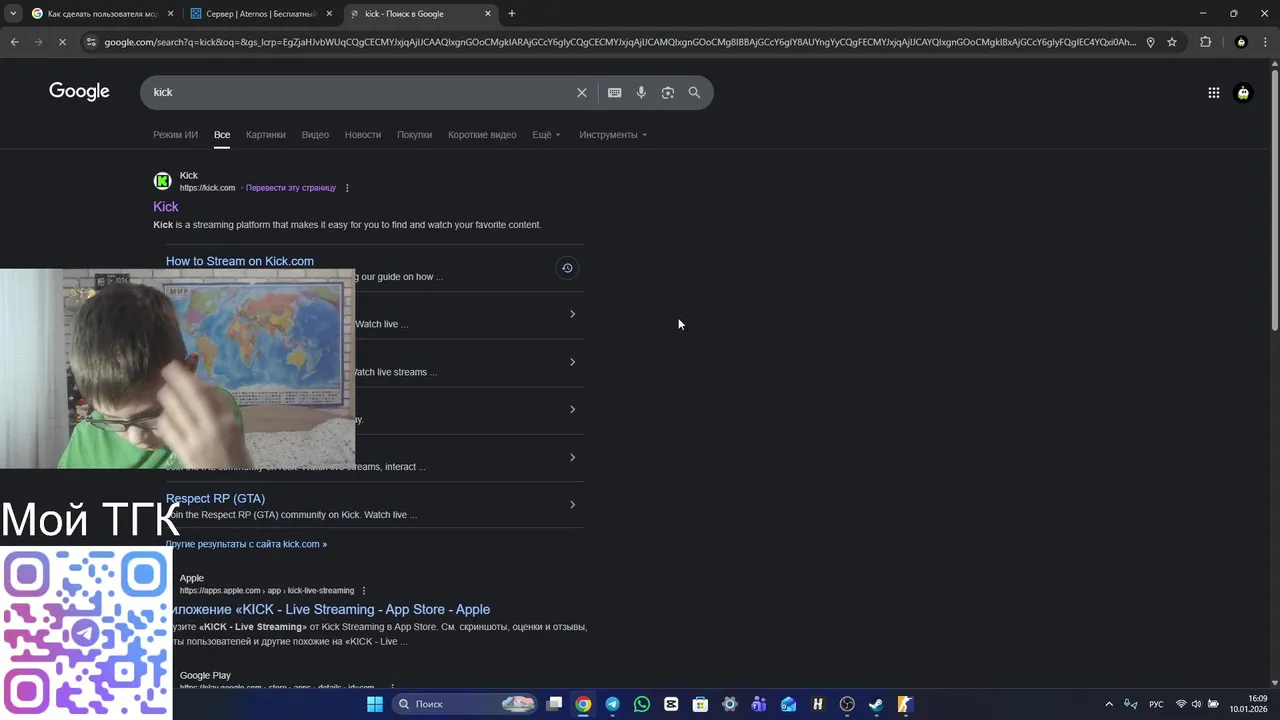Viewport: 1280px width, 720px height.
Task: Open the history clock icon beside How to Stream
Action: pyautogui.click(x=567, y=268)
